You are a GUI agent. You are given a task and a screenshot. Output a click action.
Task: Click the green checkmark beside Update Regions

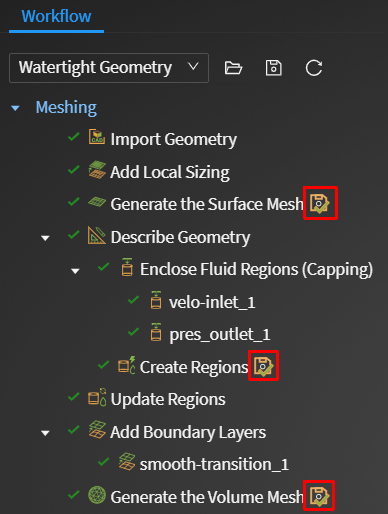coord(74,396)
